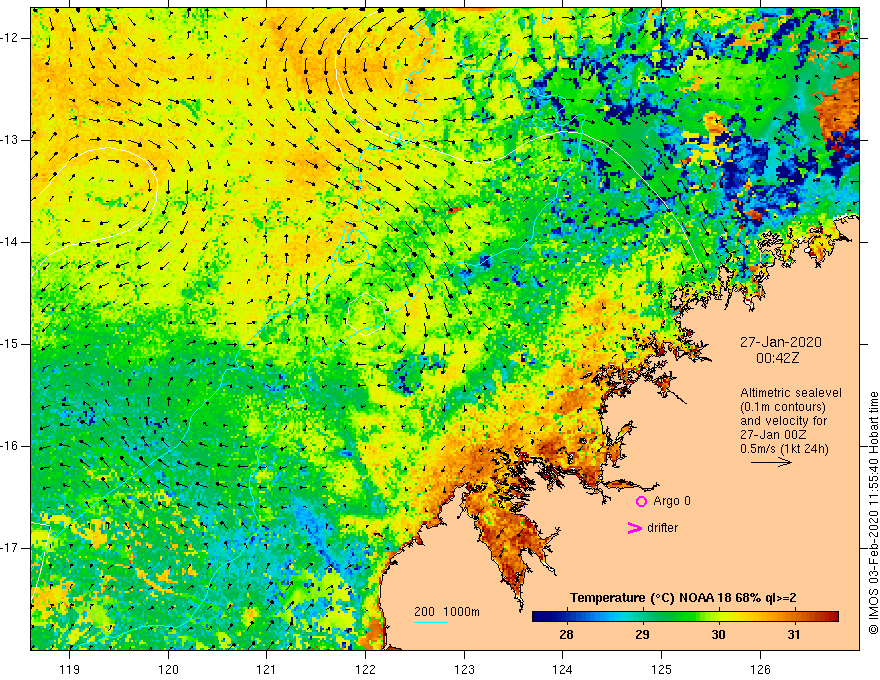Click the '27-Jan-2020' date text

pos(781,342)
